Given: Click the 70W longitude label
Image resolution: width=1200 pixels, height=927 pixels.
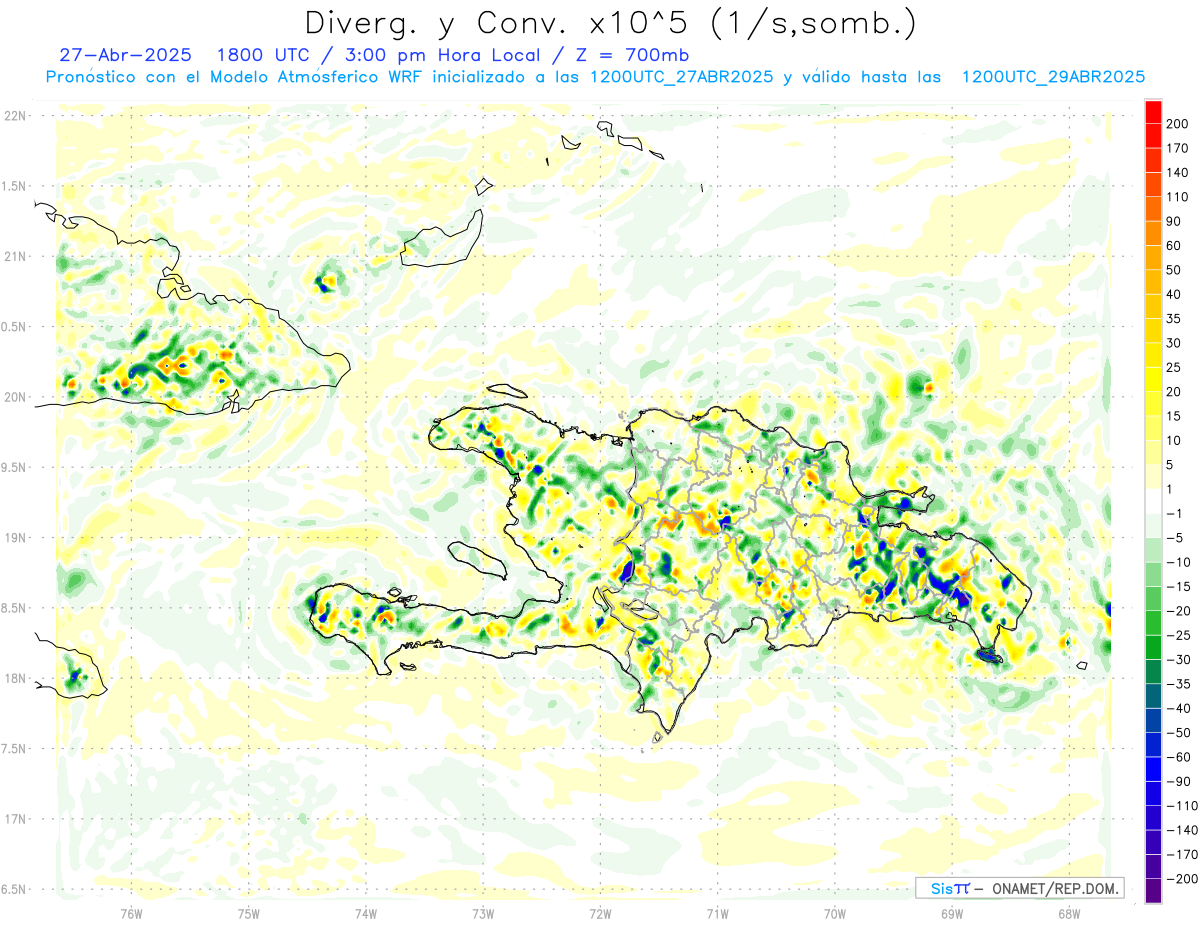Looking at the screenshot, I should (x=835, y=913).
